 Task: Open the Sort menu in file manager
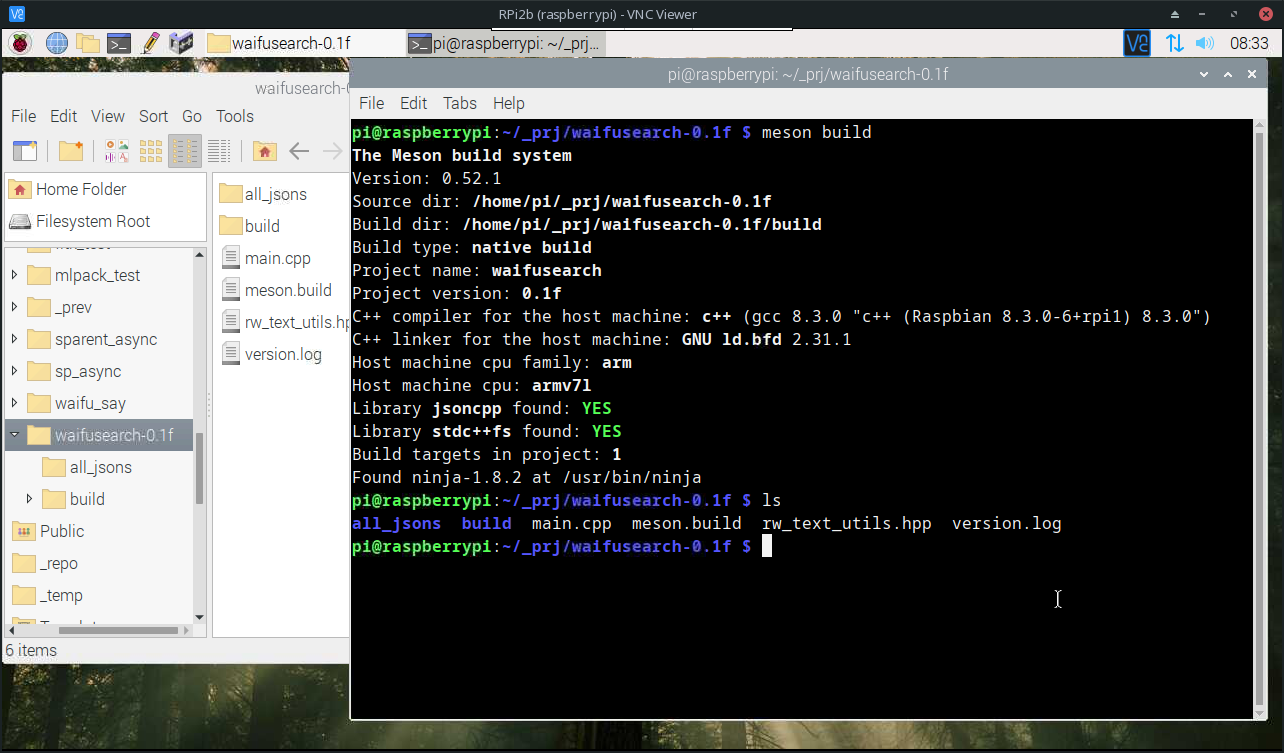click(153, 116)
